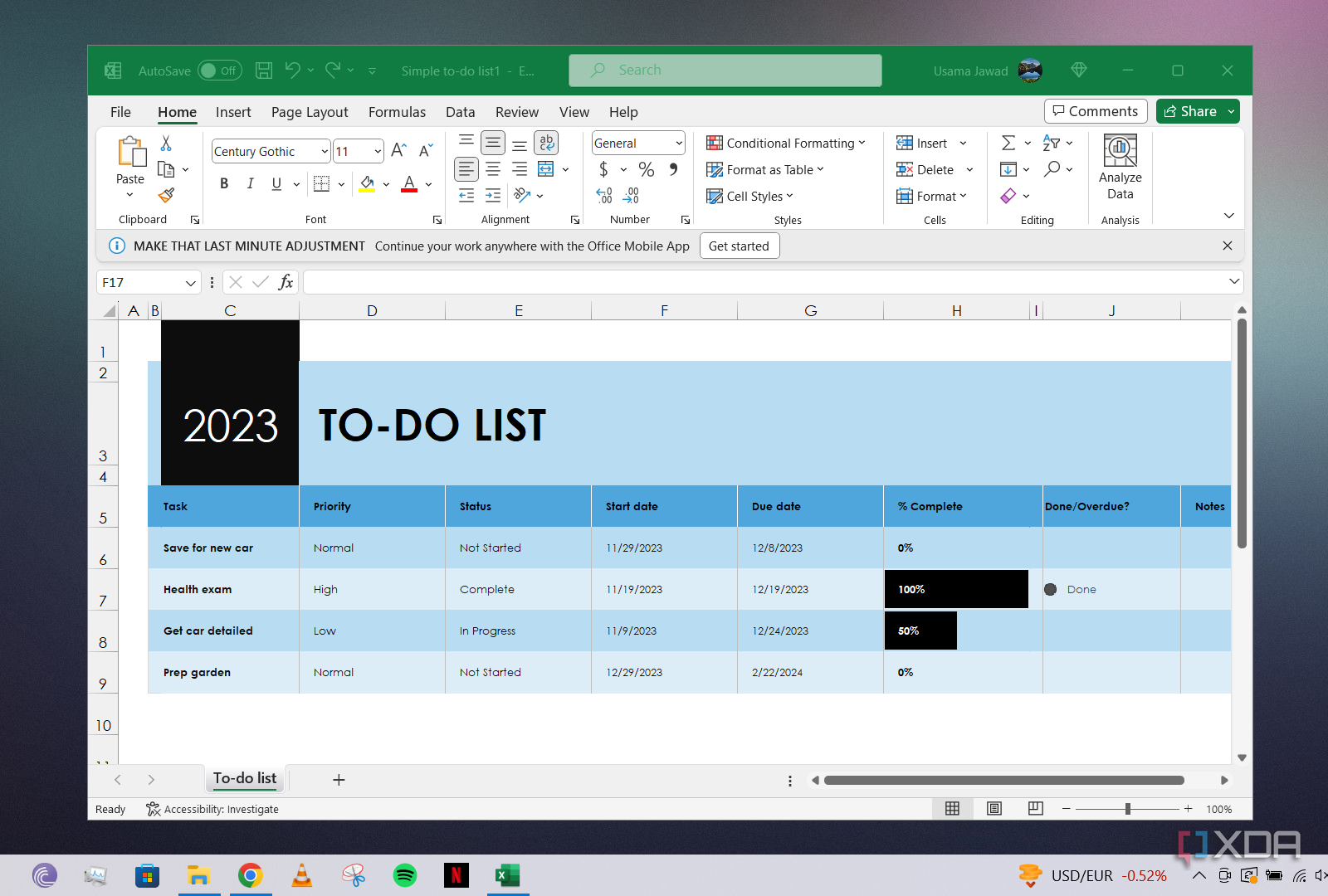
Task: Switch to the Page Layout tab
Action: pyautogui.click(x=310, y=112)
